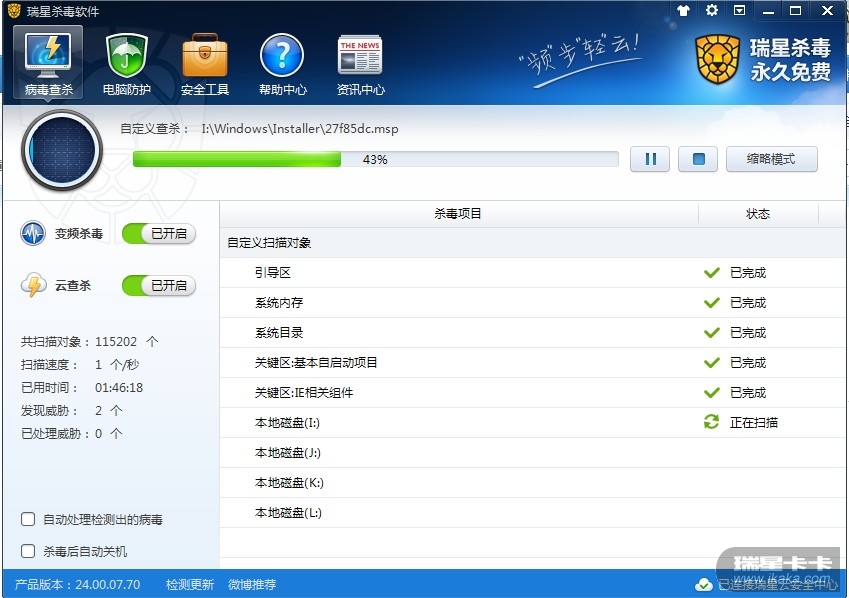Click the green checkmark beside 引导区

(x=711, y=272)
